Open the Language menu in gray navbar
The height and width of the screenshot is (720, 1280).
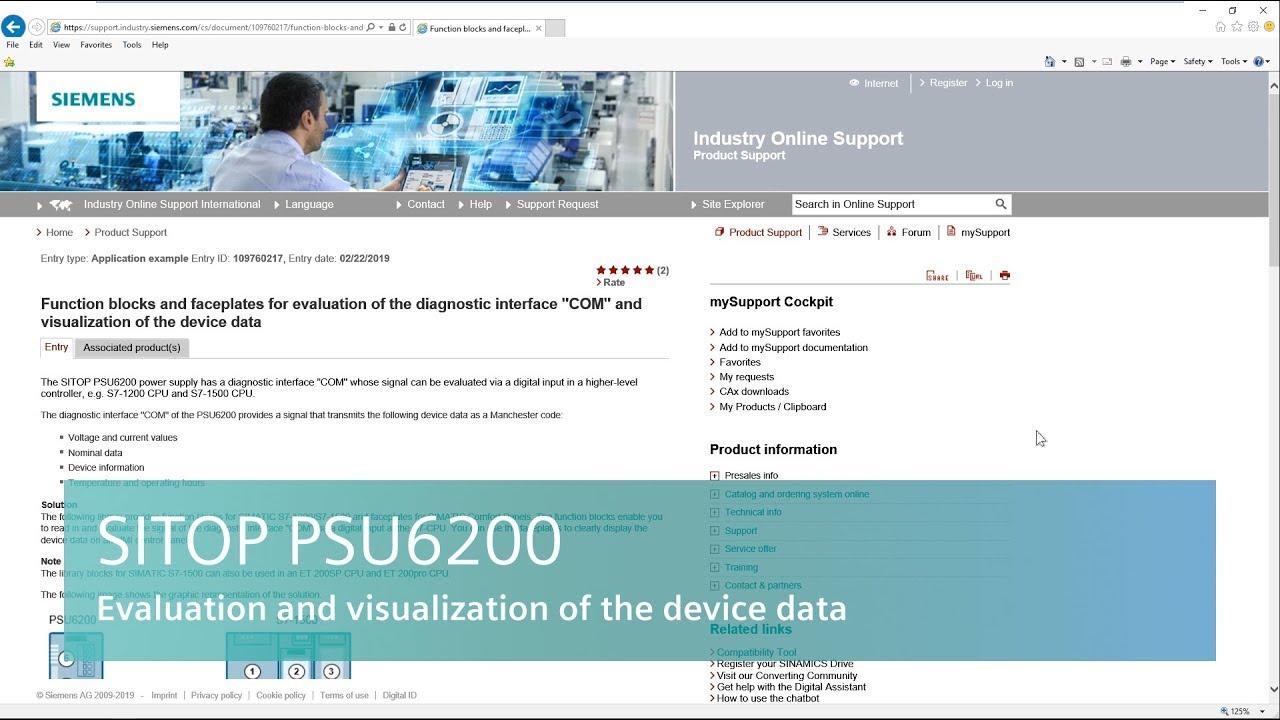click(309, 204)
